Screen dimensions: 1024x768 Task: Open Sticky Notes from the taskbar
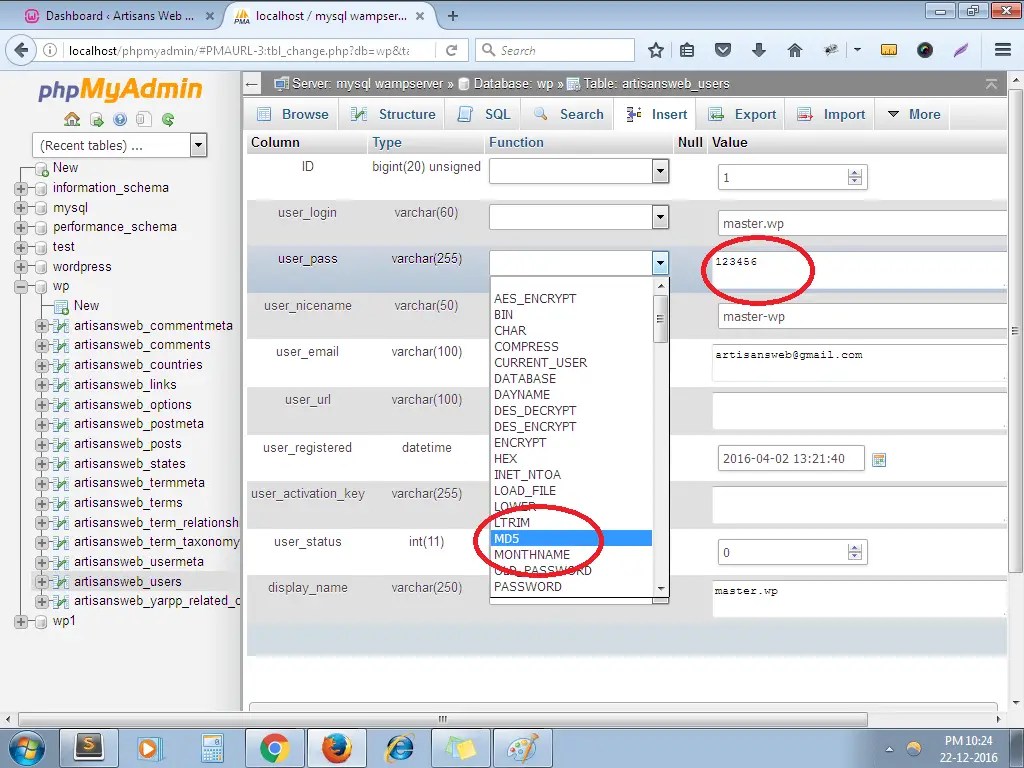coord(461,748)
